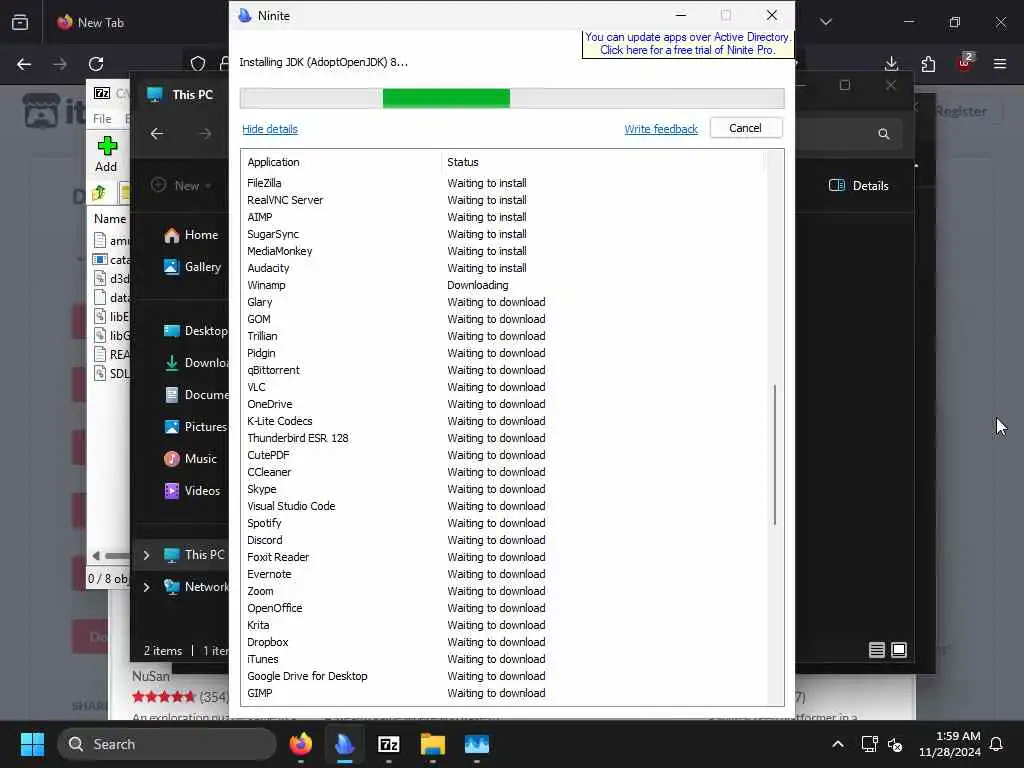The width and height of the screenshot is (1024, 768).
Task: Click the Firefox recent browsing icon
Action: click(x=20, y=23)
